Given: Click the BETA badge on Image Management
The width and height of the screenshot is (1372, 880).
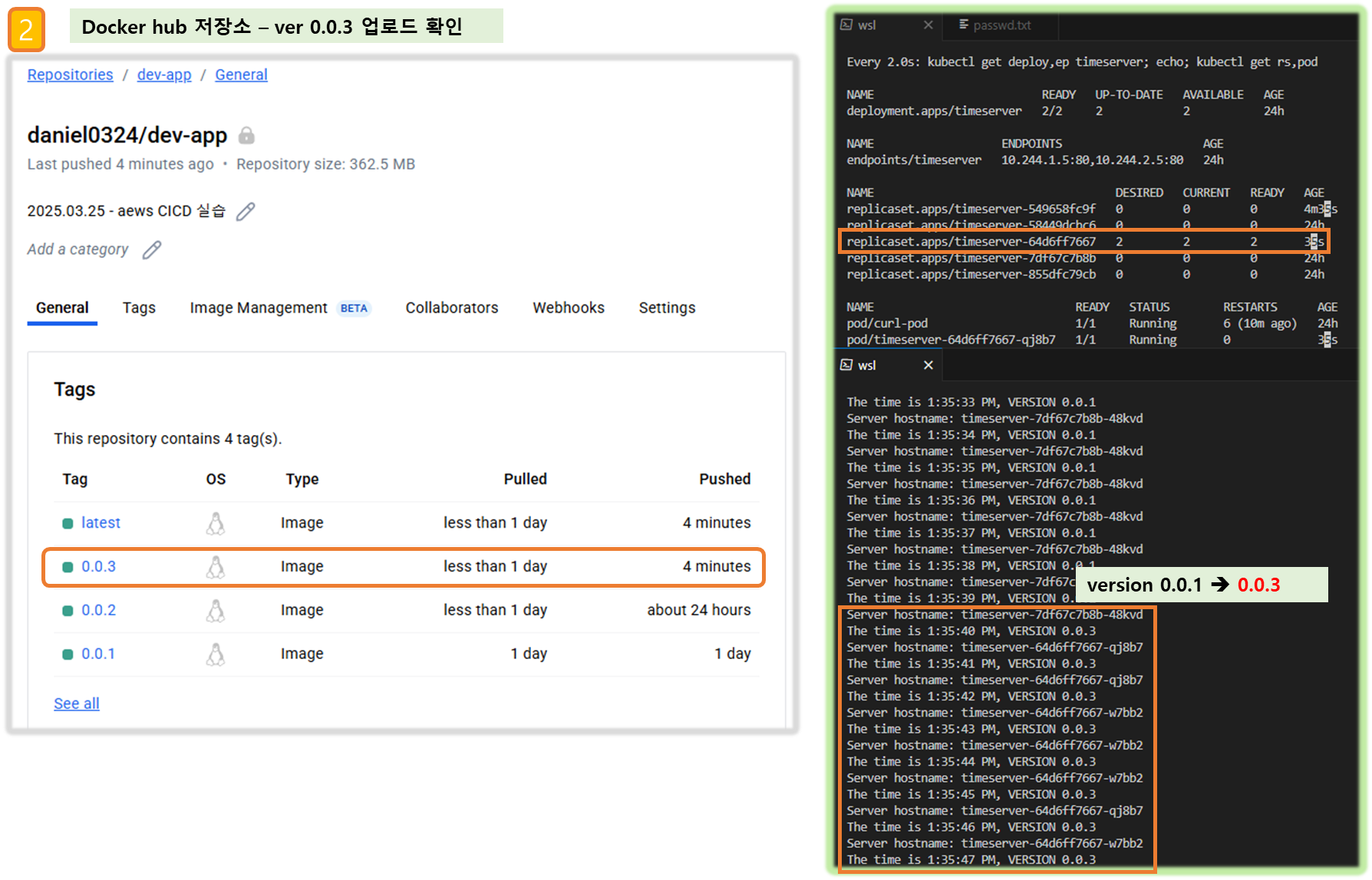Looking at the screenshot, I should pyautogui.click(x=354, y=308).
